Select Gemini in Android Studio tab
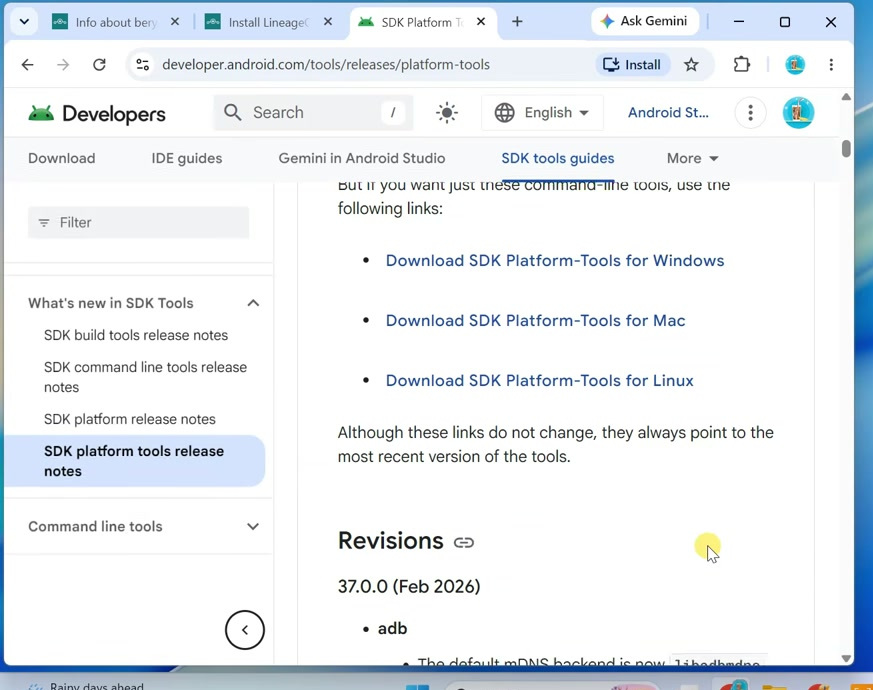 (x=362, y=158)
